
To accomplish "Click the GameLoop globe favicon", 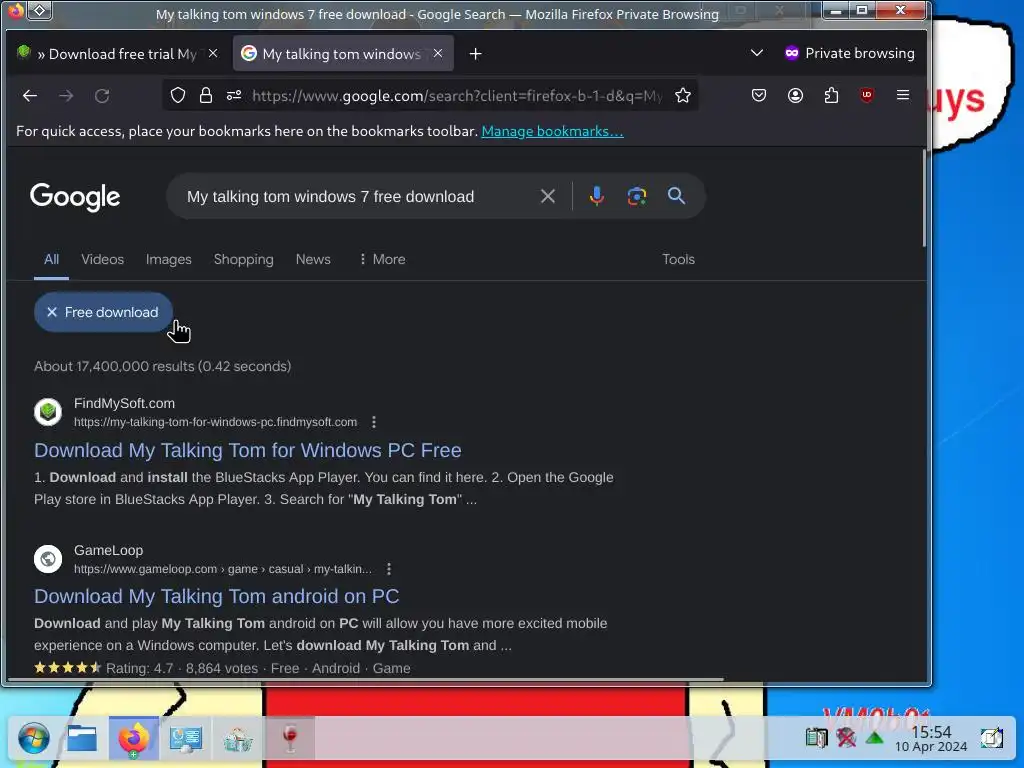I will tap(48, 559).
